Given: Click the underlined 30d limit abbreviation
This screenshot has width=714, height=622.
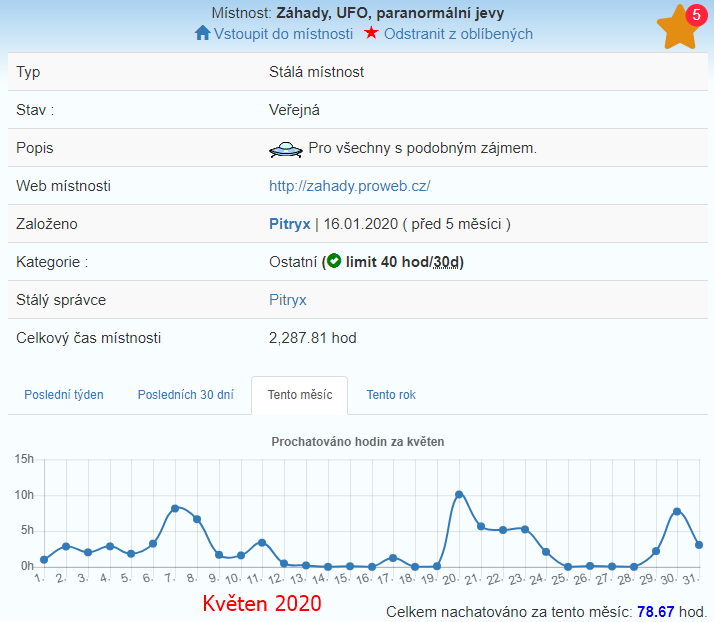Looking at the screenshot, I should point(446,262).
